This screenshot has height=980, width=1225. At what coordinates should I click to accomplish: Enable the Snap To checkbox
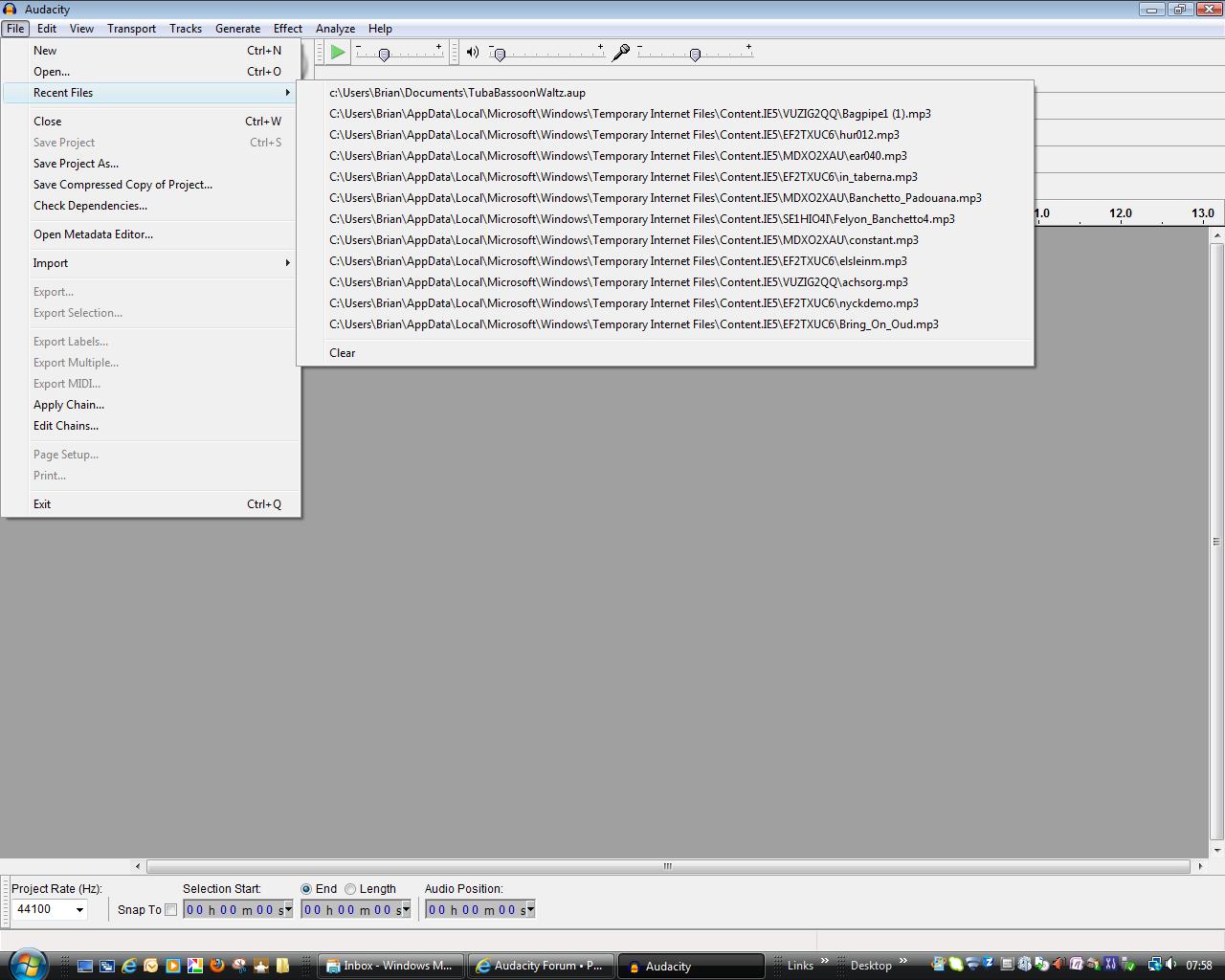(170, 909)
